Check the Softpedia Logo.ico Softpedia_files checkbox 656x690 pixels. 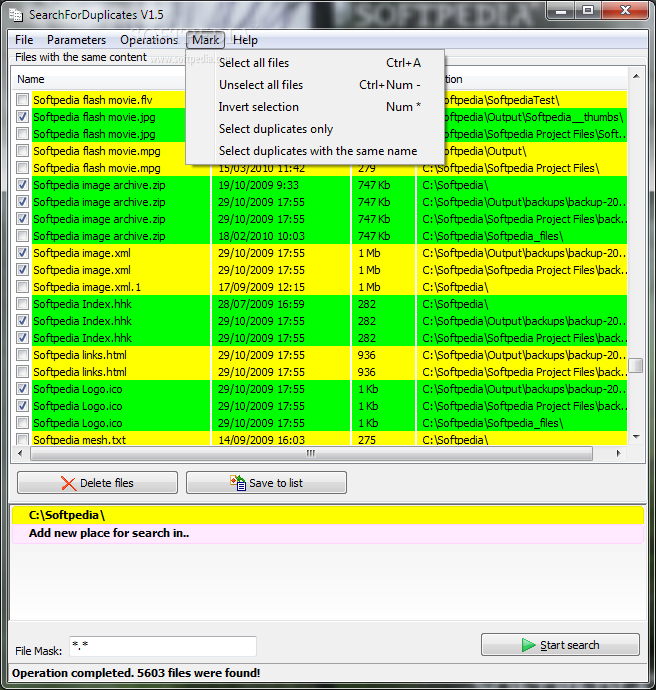click(x=22, y=423)
